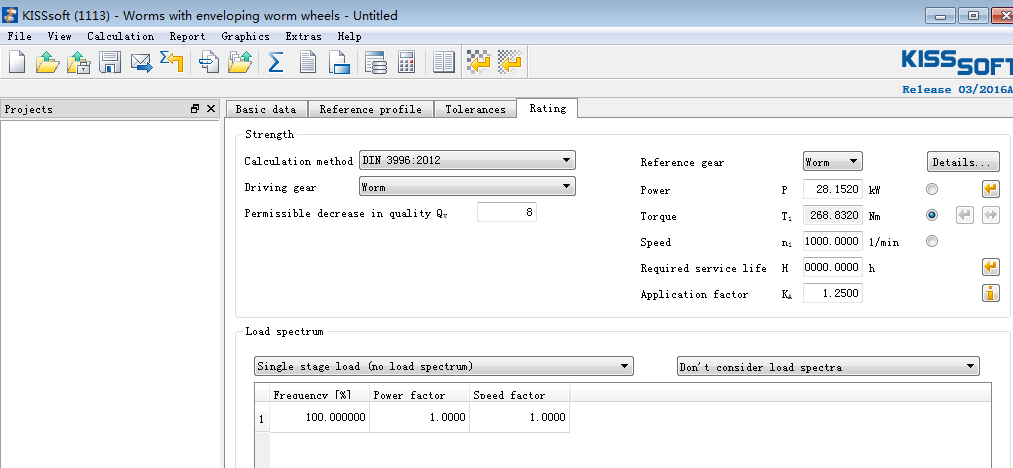Viewport: 1013px width, 468px height.
Task: Switch to the Reference profile tab
Action: [370, 109]
